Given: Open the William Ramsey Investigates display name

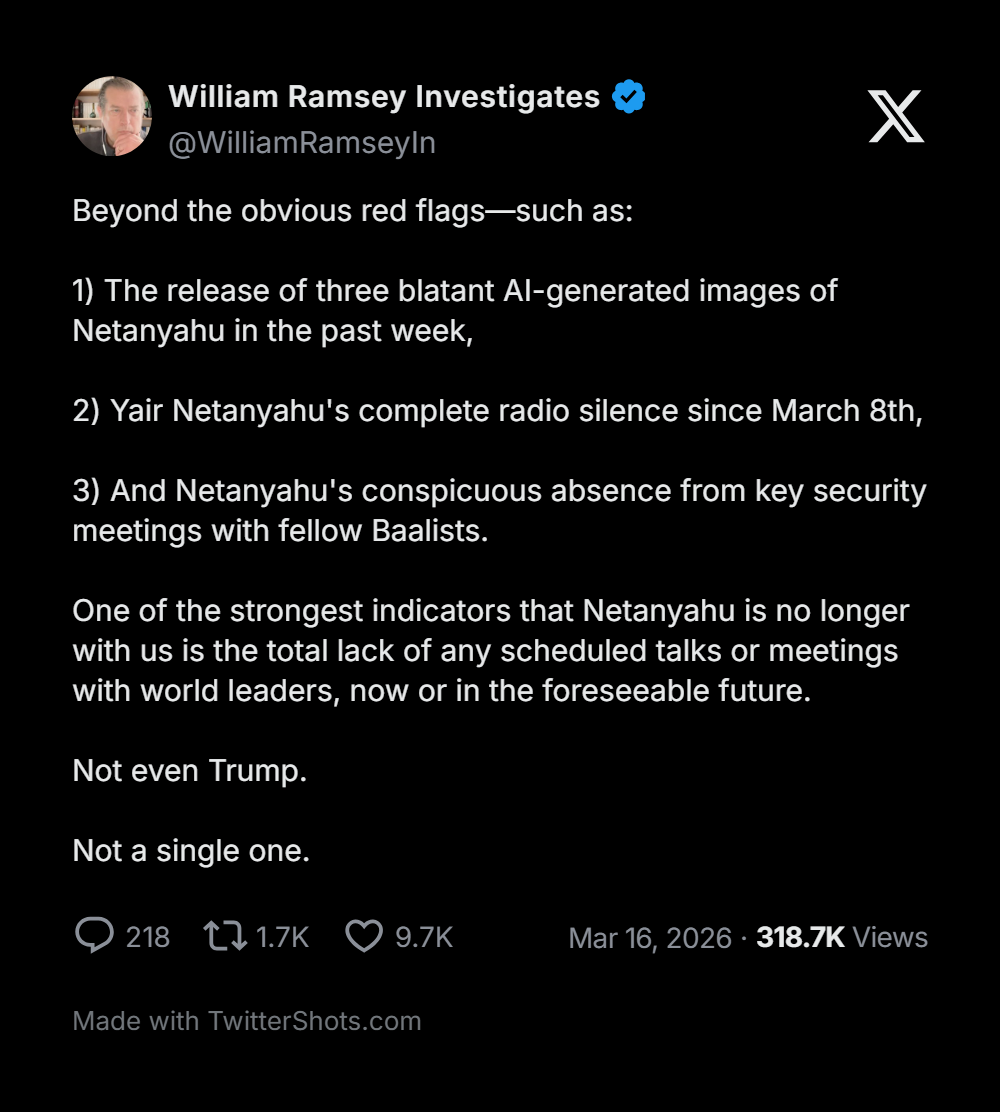Looking at the screenshot, I should coord(384,97).
